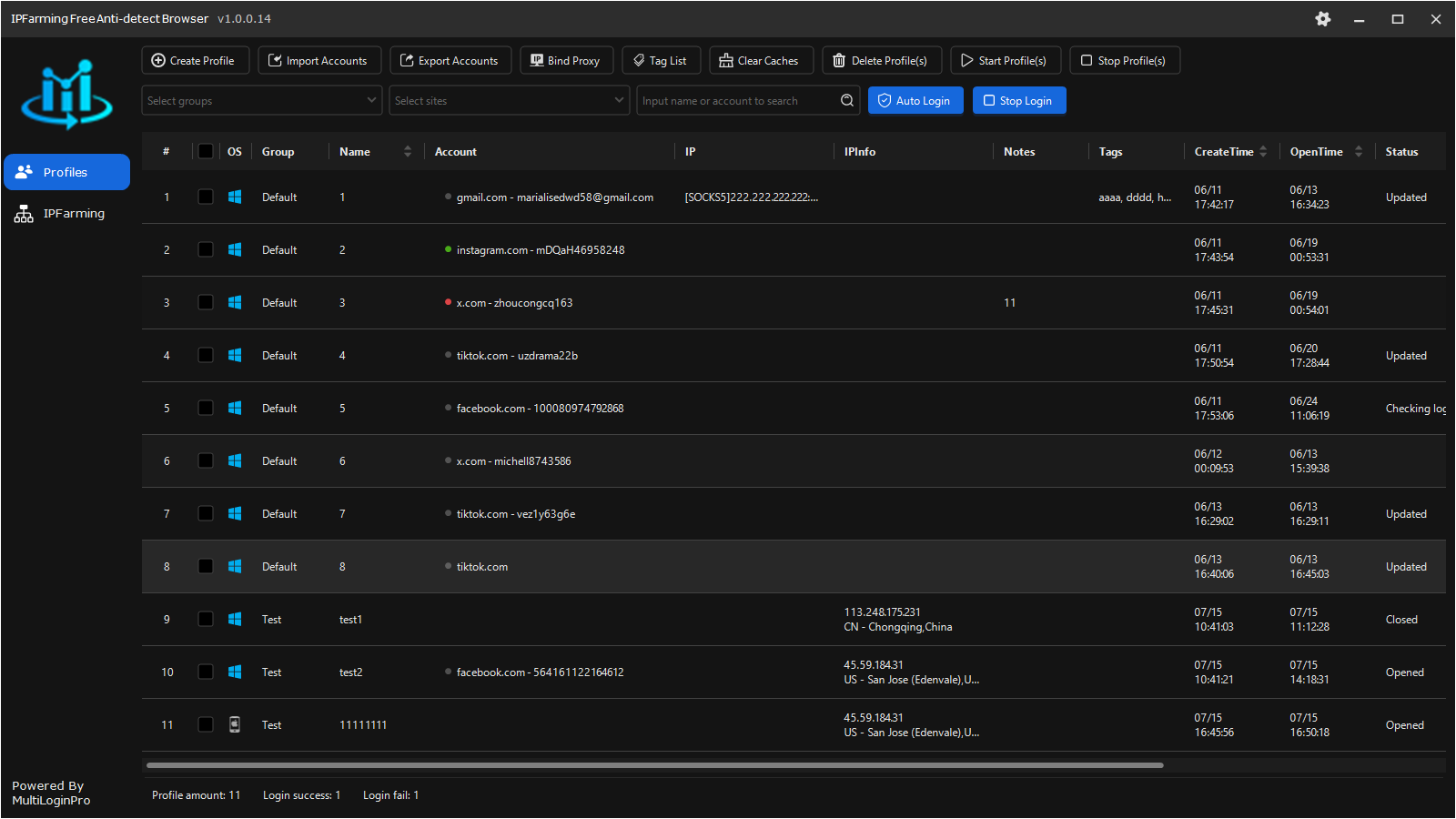The width and height of the screenshot is (1456, 819).
Task: Click 'Login success: 1' in status bar
Action: (x=301, y=794)
